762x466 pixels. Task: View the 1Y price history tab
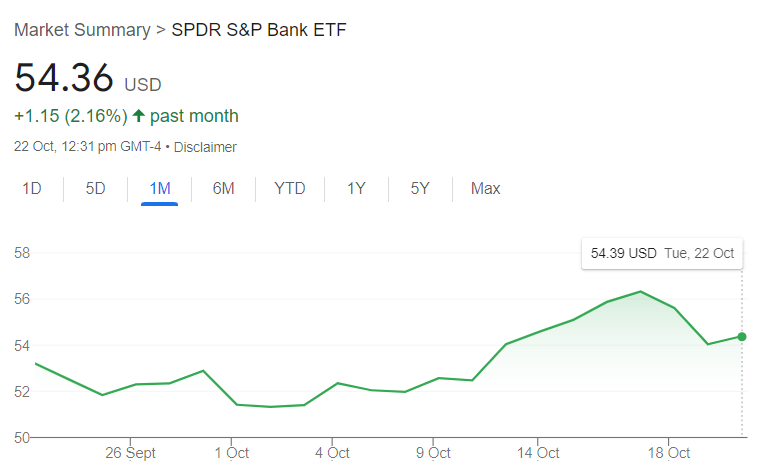click(356, 188)
